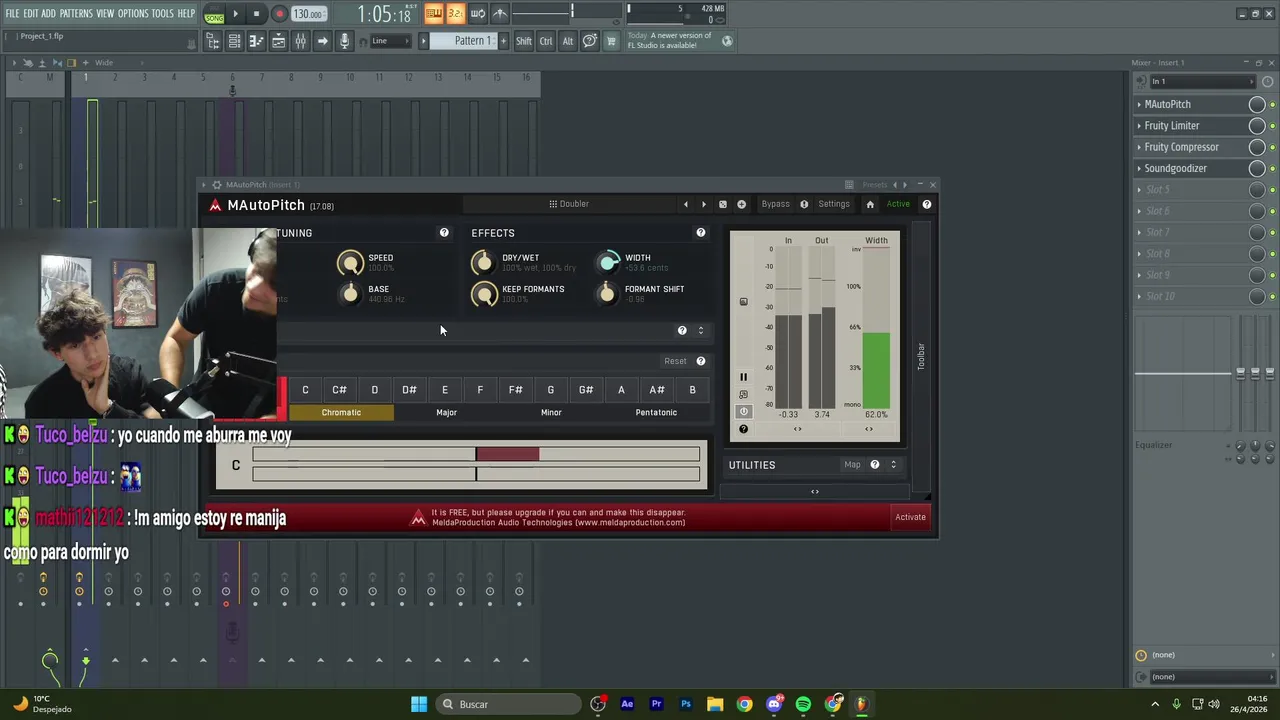Click the Activate button in red banner
Screen dimensions: 1280x720
[x=910, y=517]
